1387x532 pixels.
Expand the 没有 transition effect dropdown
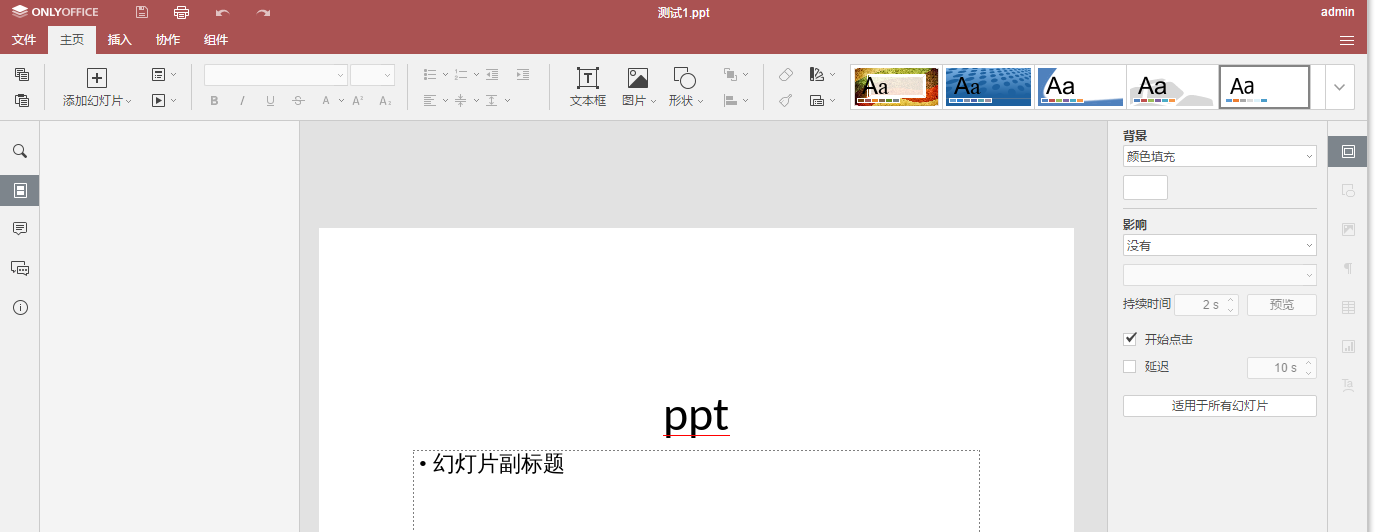coord(1219,245)
